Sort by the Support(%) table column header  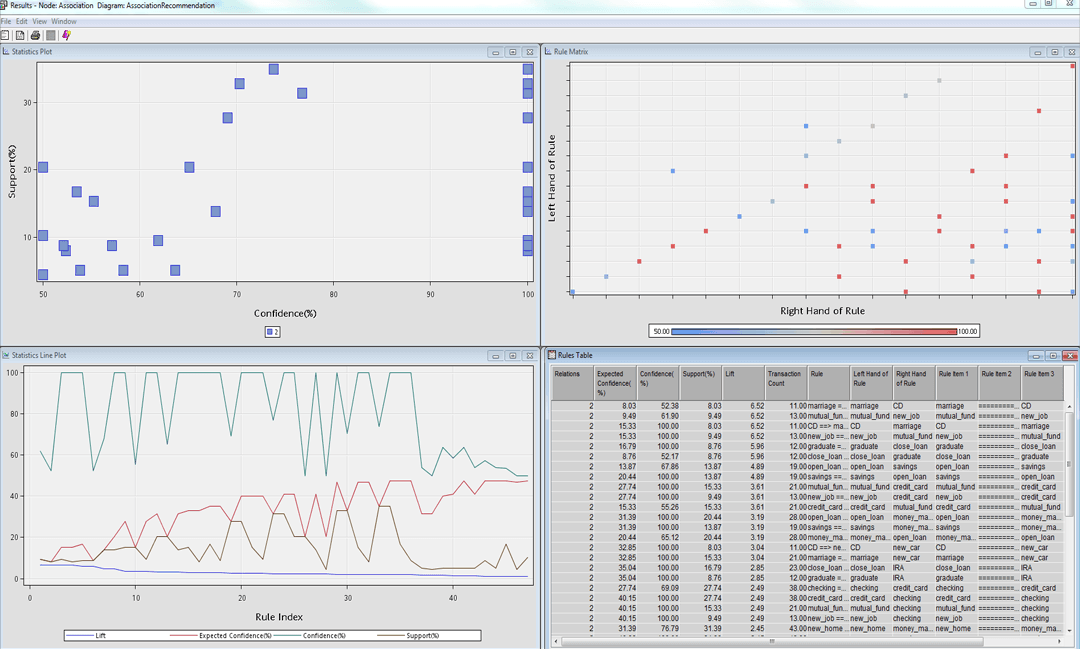click(x=700, y=383)
